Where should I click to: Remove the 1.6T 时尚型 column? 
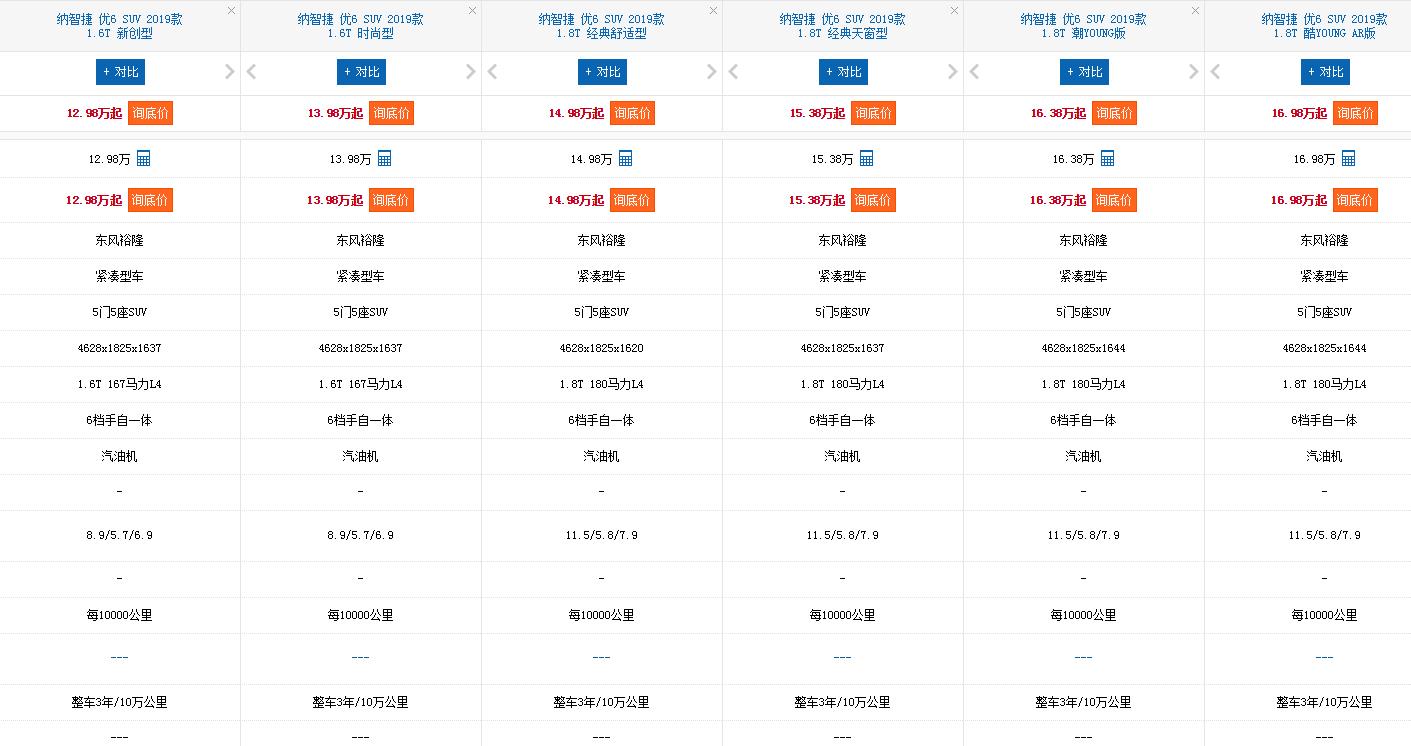click(472, 10)
